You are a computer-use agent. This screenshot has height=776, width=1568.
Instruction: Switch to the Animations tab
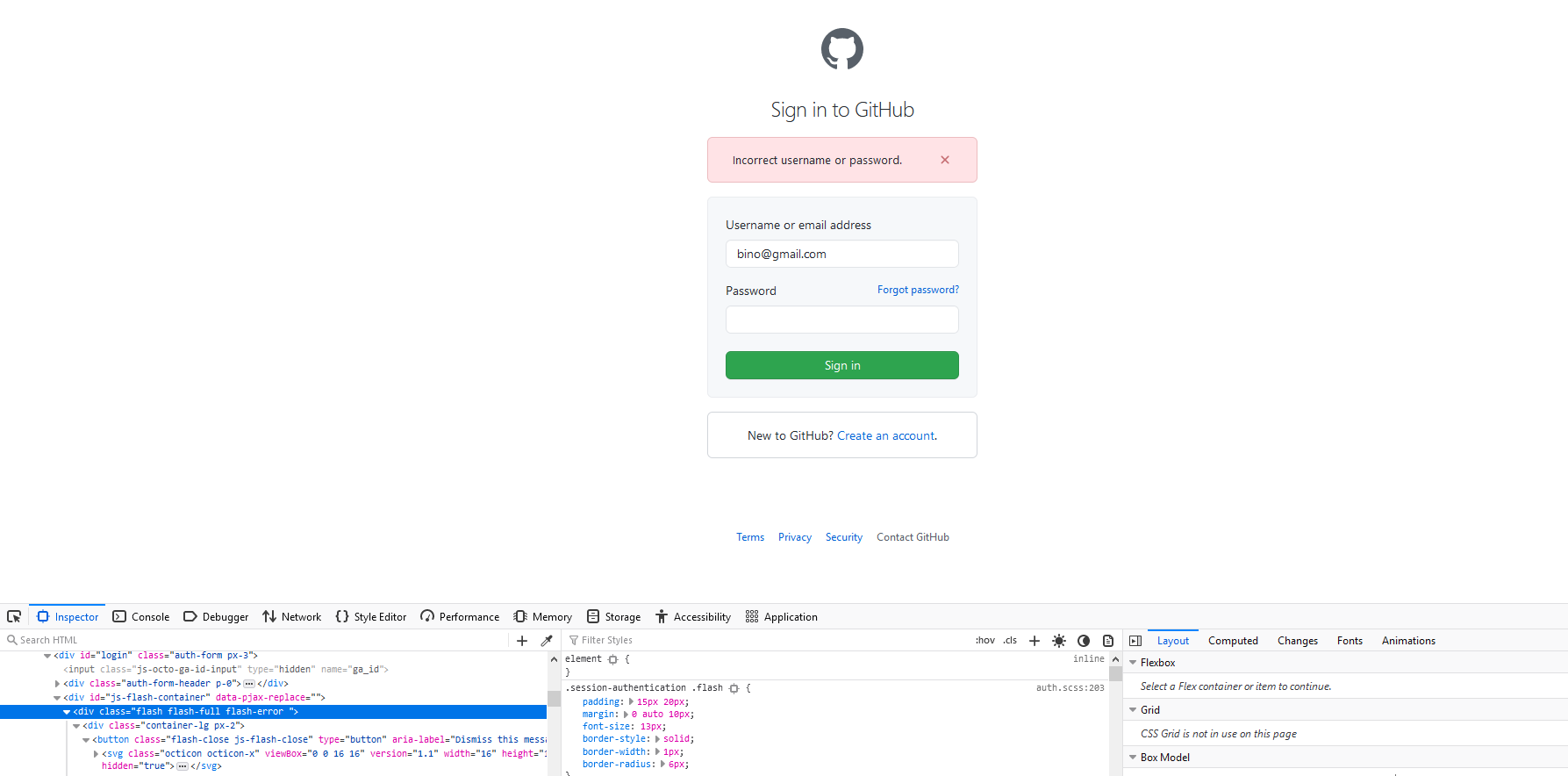[1408, 640]
